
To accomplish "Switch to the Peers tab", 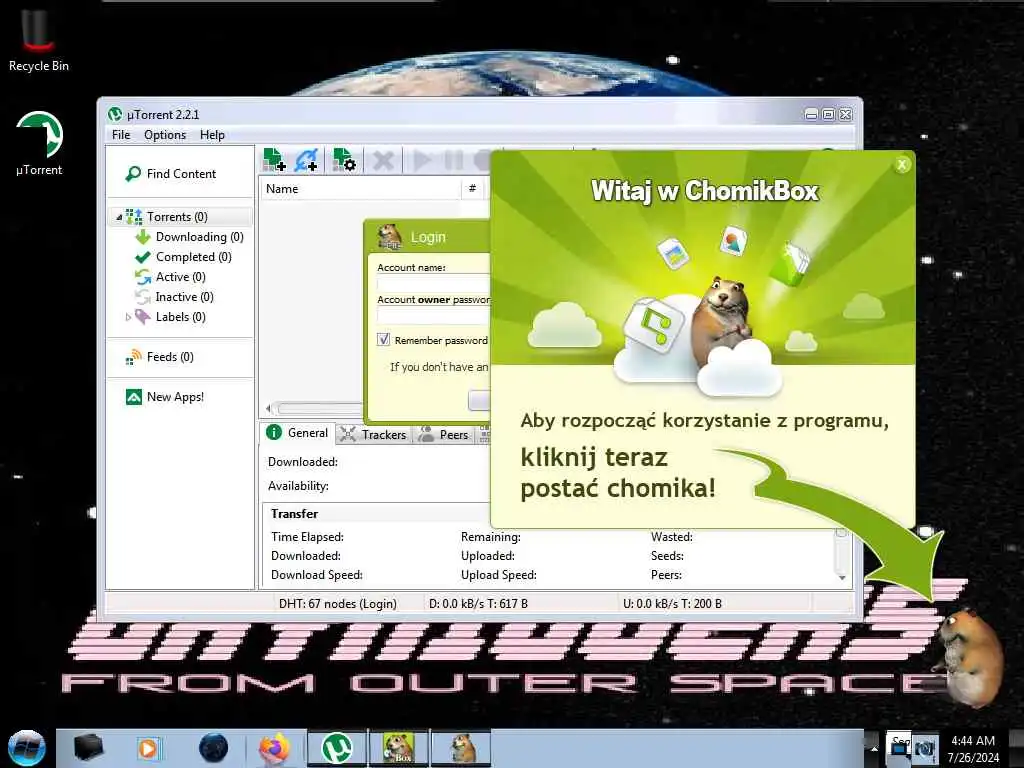I will tap(444, 434).
